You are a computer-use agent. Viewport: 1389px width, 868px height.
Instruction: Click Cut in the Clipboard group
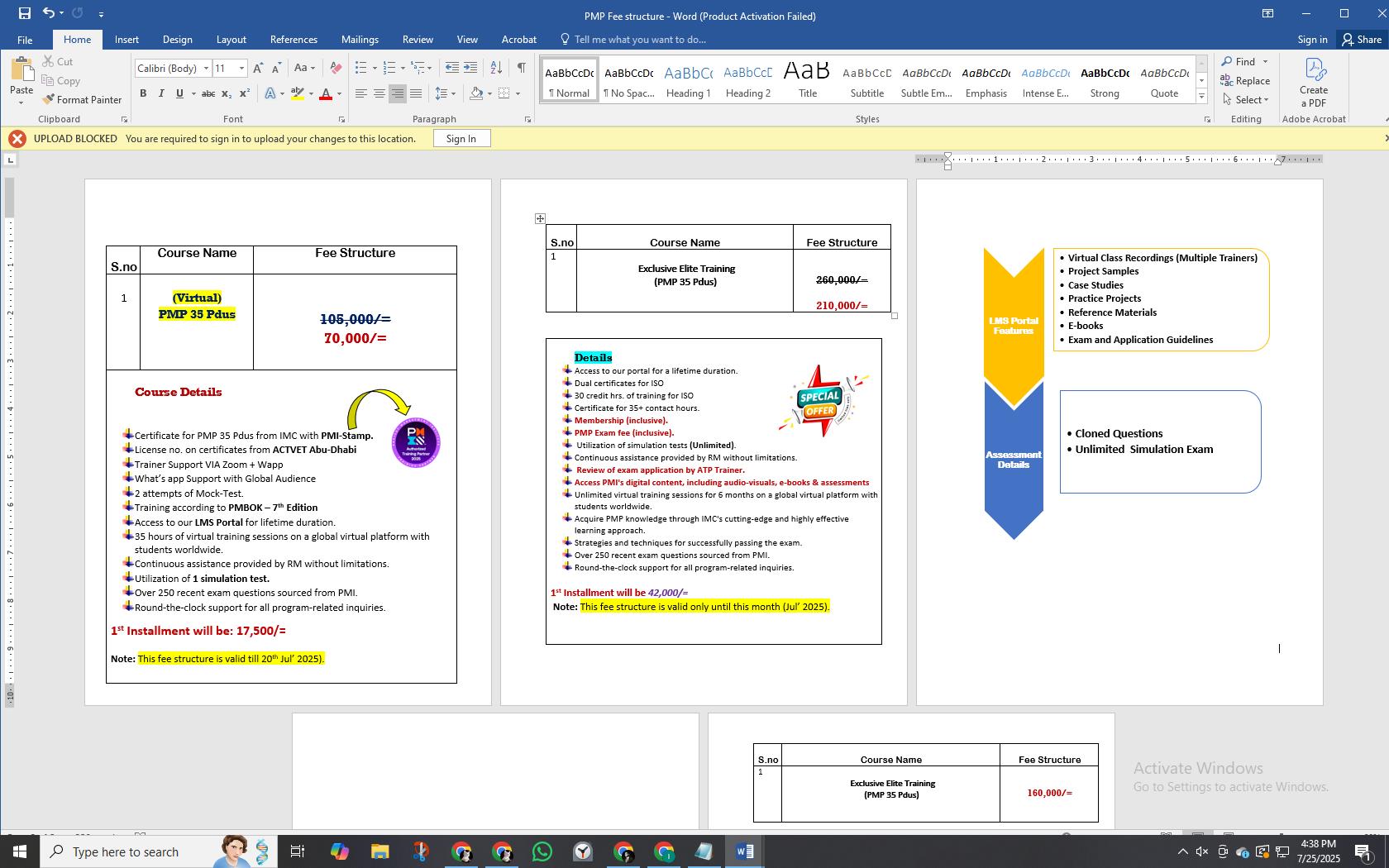pos(58,62)
